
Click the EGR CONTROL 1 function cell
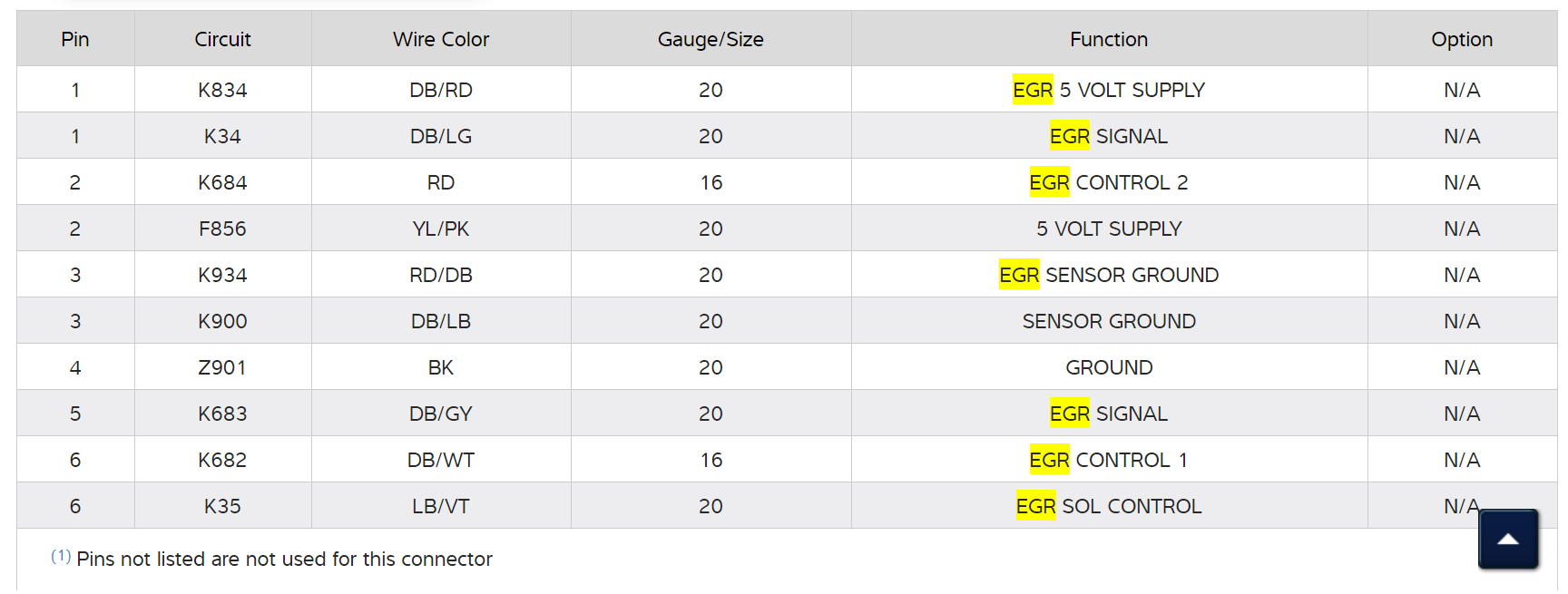point(1109,460)
